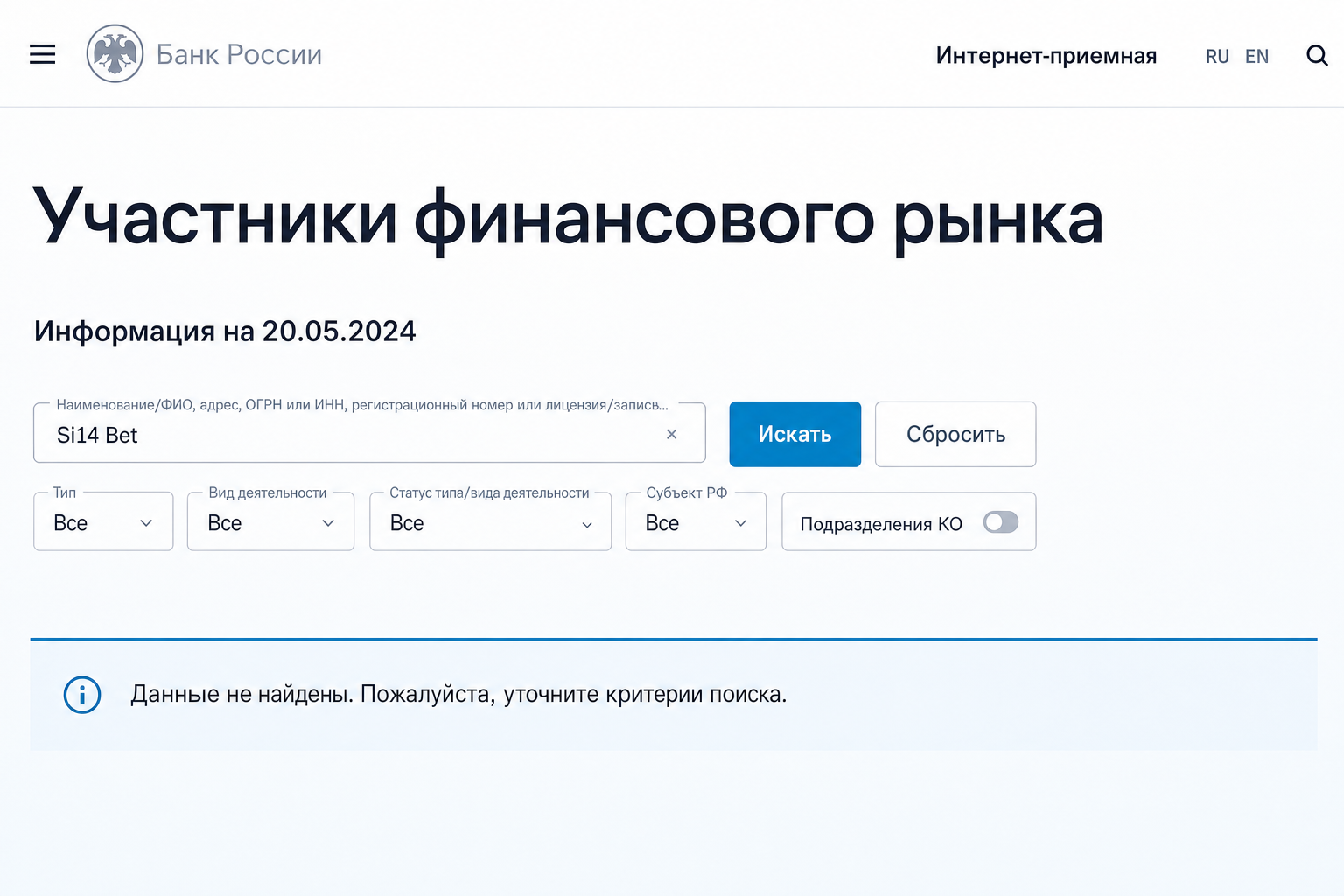Click the Данные не найдены message
Screen dimensions: 1344x896
[458, 694]
